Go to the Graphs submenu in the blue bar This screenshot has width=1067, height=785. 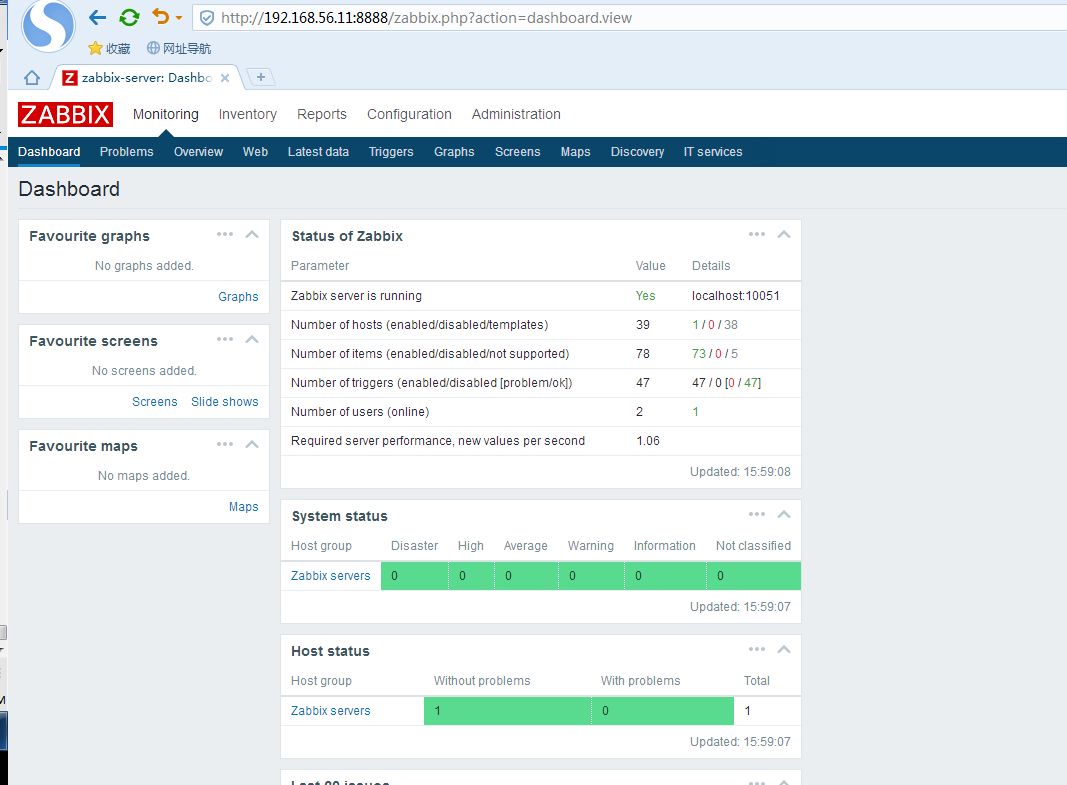(x=455, y=152)
